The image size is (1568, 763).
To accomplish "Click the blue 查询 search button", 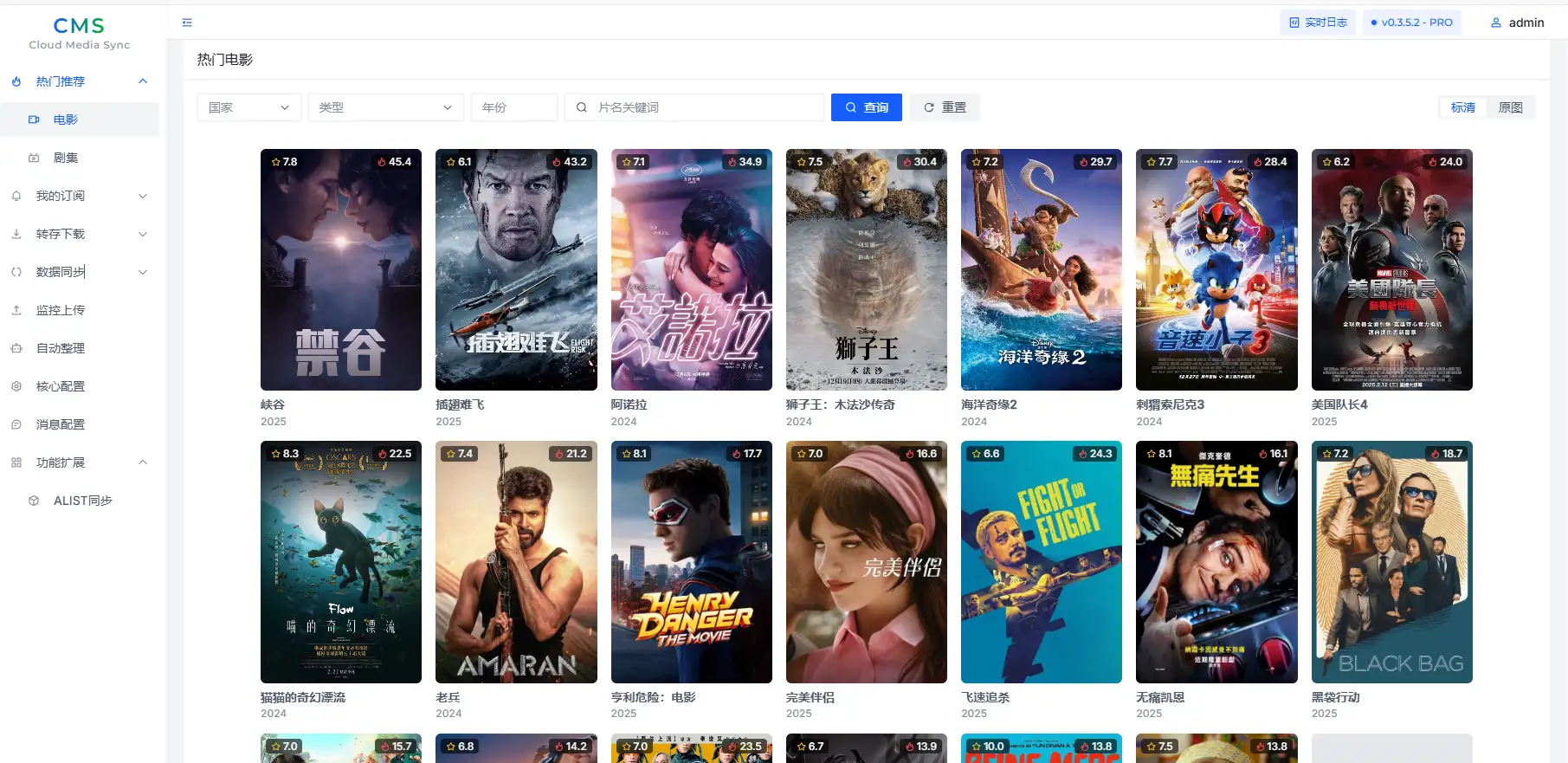I will click(866, 107).
